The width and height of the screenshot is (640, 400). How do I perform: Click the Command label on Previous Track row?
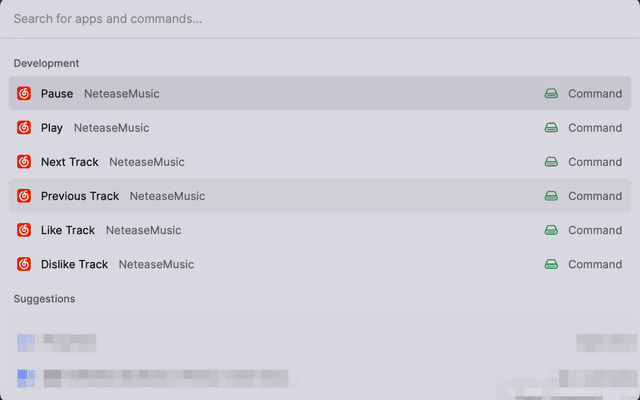click(x=595, y=196)
